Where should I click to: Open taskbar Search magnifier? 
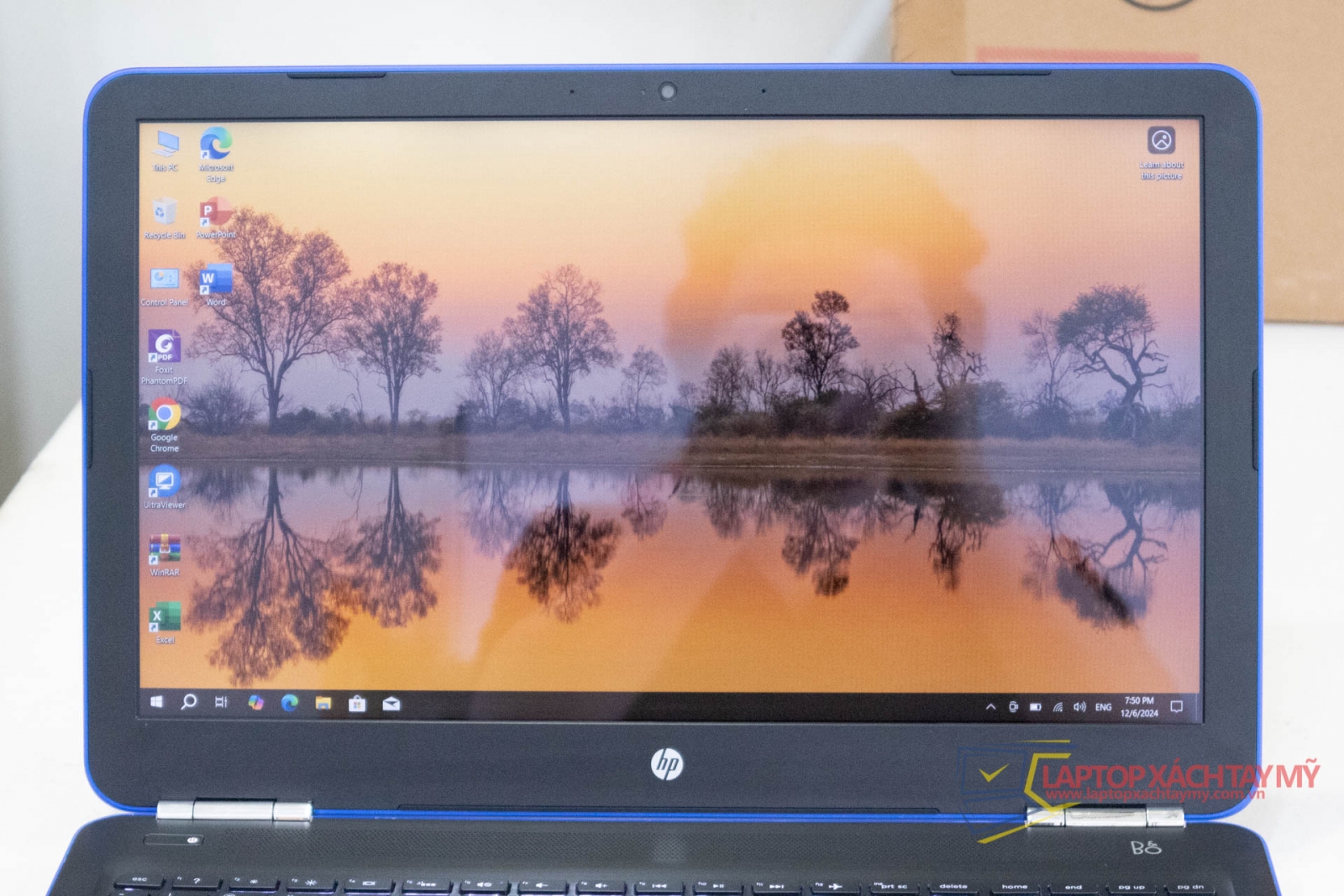pos(189,702)
